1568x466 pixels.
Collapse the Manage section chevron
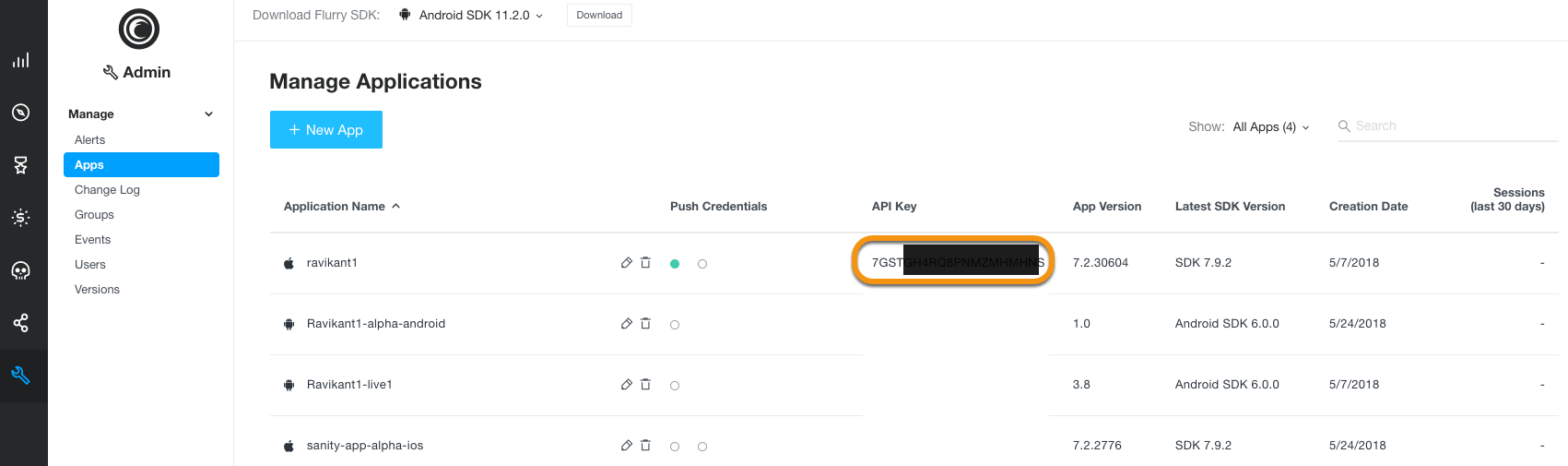point(209,114)
